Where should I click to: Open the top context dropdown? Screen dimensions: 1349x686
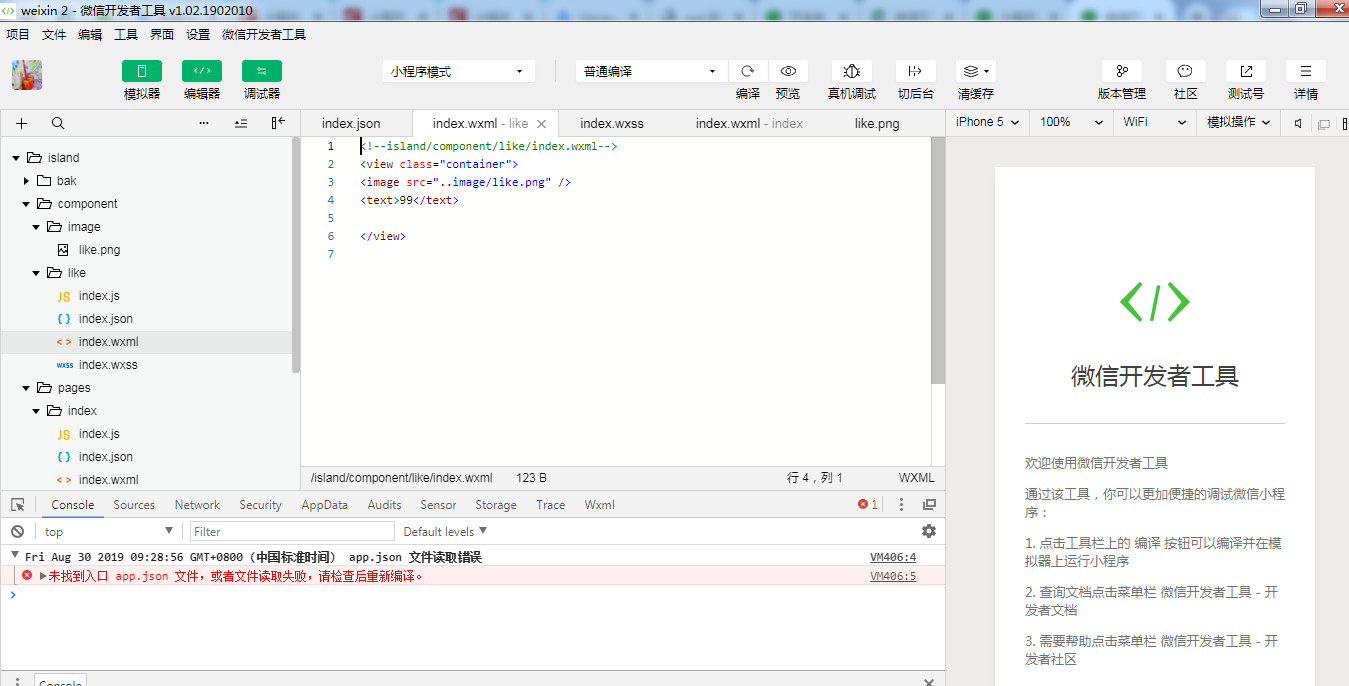108,531
